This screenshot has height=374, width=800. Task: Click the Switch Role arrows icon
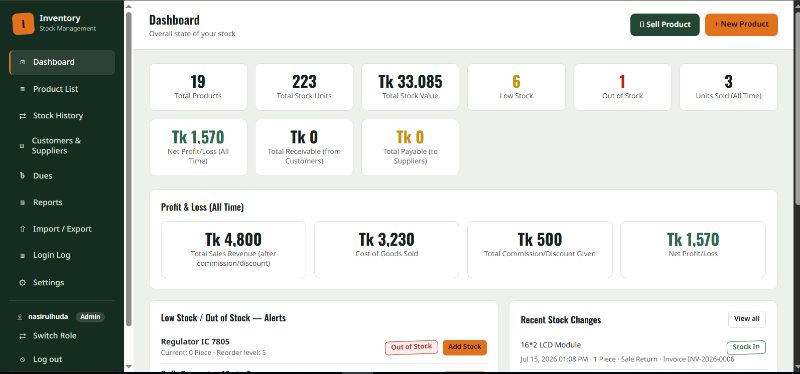[x=22, y=336]
